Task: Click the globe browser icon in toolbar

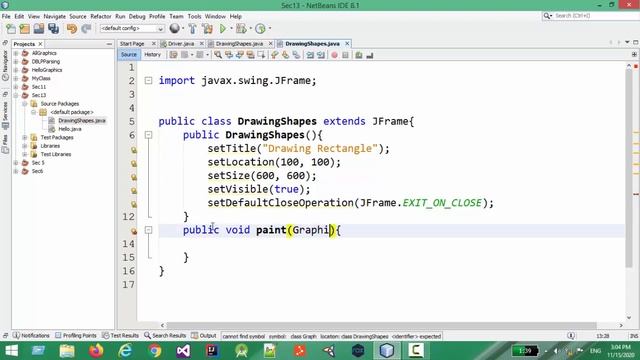Action: [175, 28]
